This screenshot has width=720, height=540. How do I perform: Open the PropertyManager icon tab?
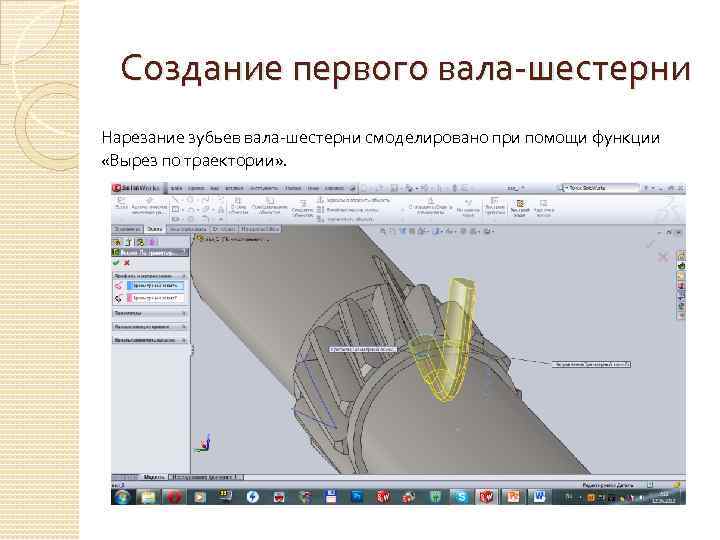[129, 242]
